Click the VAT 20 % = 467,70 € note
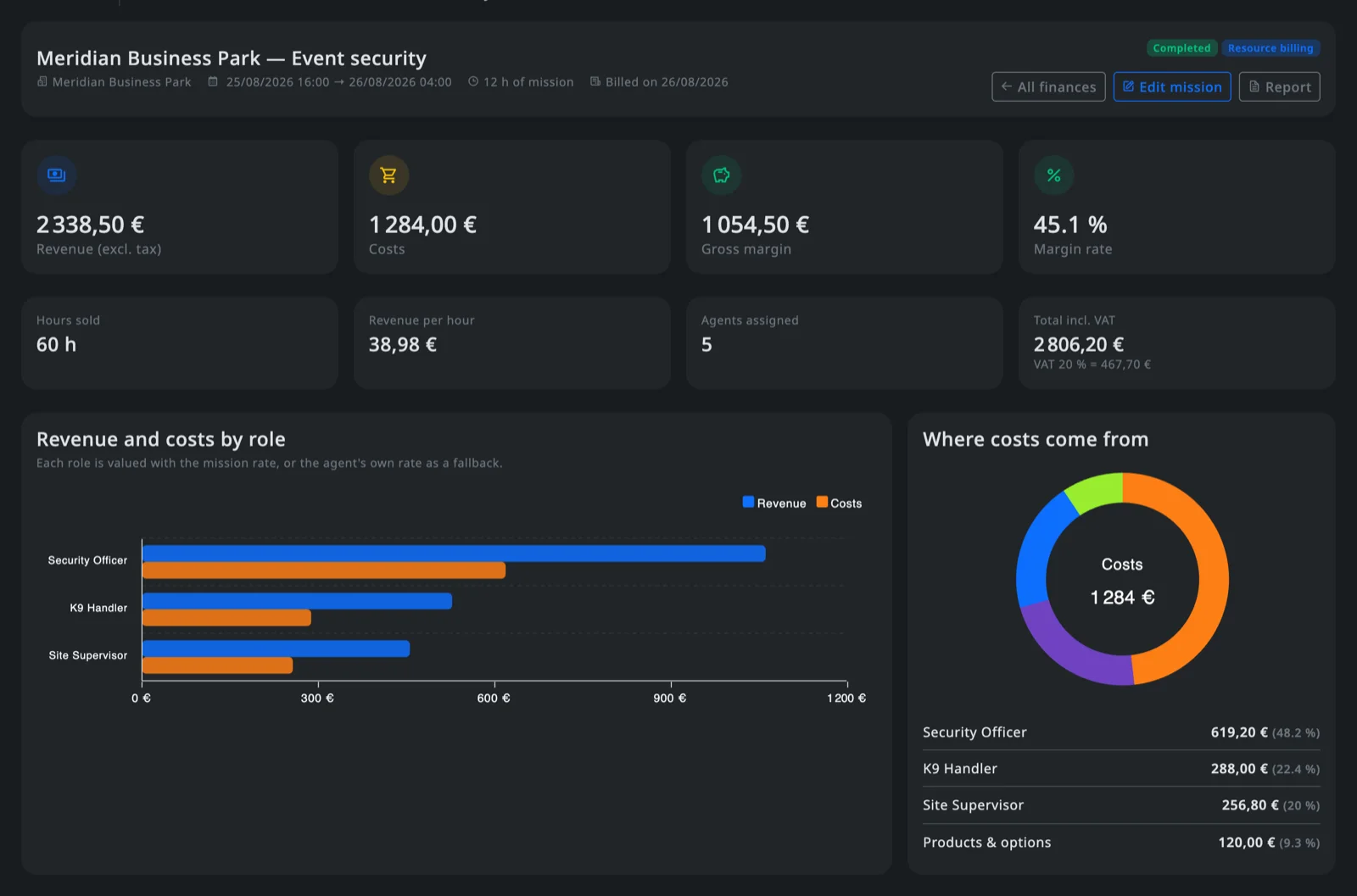Viewport: 1357px width, 896px height. tap(1092, 365)
